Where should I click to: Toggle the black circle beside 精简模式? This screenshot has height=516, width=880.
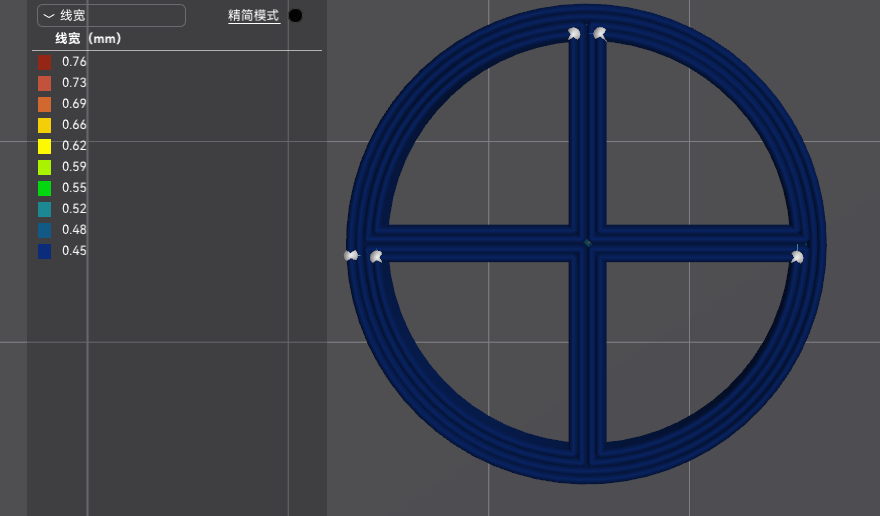click(295, 15)
